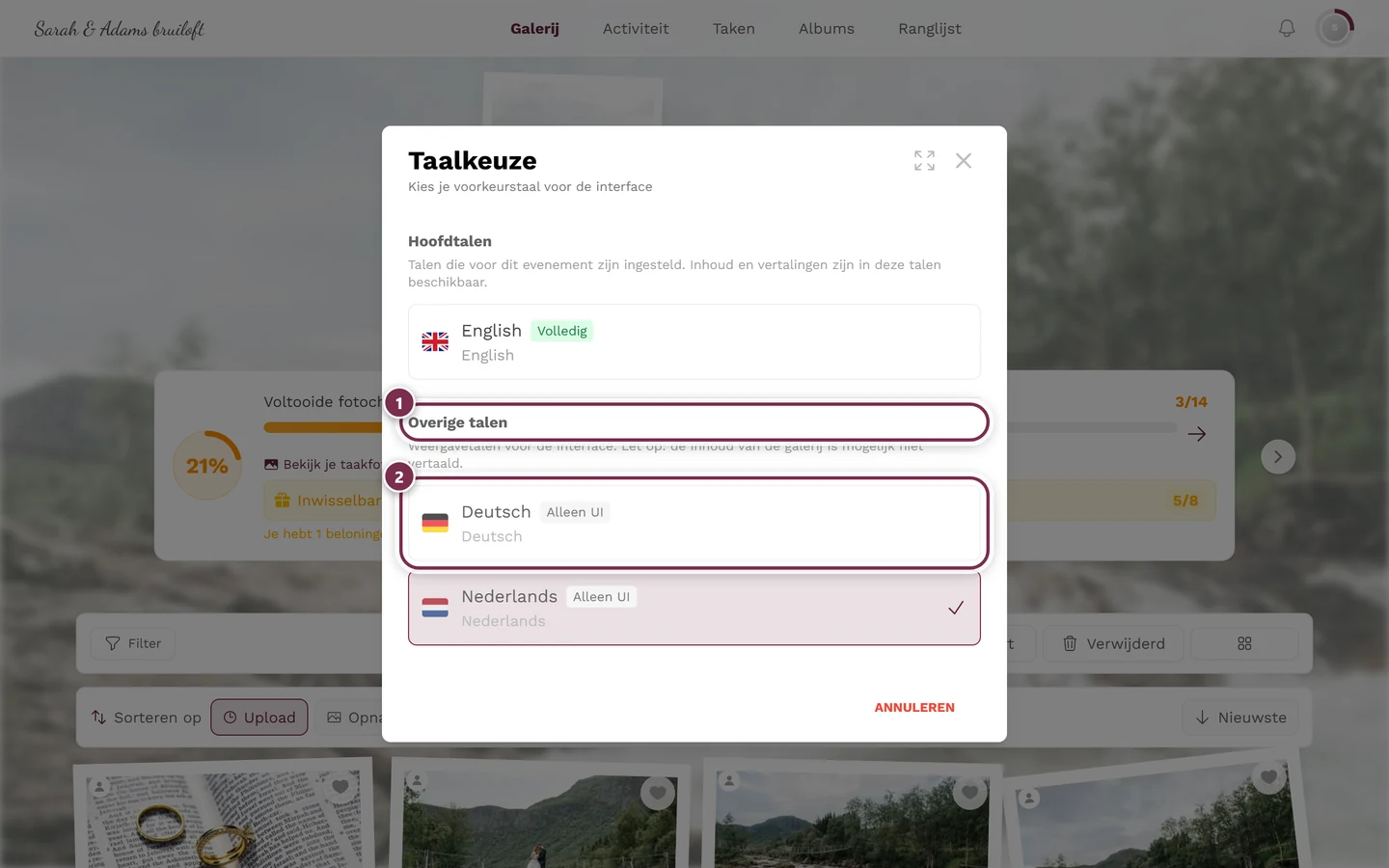Click the arrow next to 3/14
Image resolution: width=1389 pixels, height=868 pixels.
1197,434
